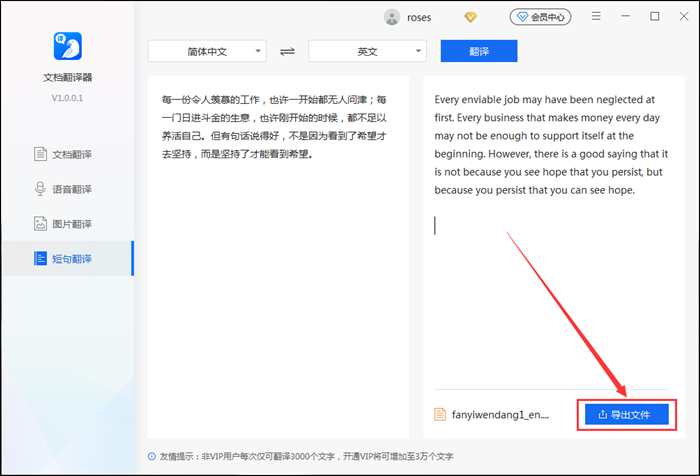Screen dimensions: 700x476
Task: Click the info icon before 友情提示
Action: 152,456
